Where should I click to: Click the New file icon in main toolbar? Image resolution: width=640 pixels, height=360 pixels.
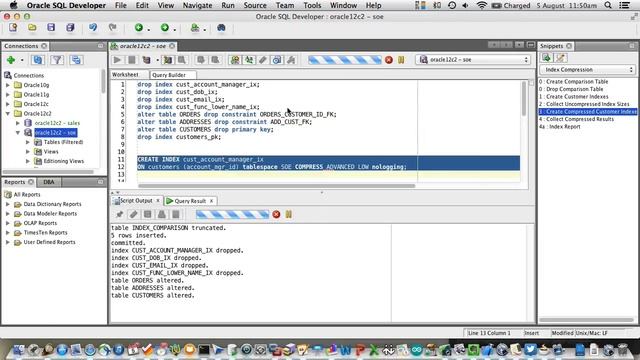[13, 27]
